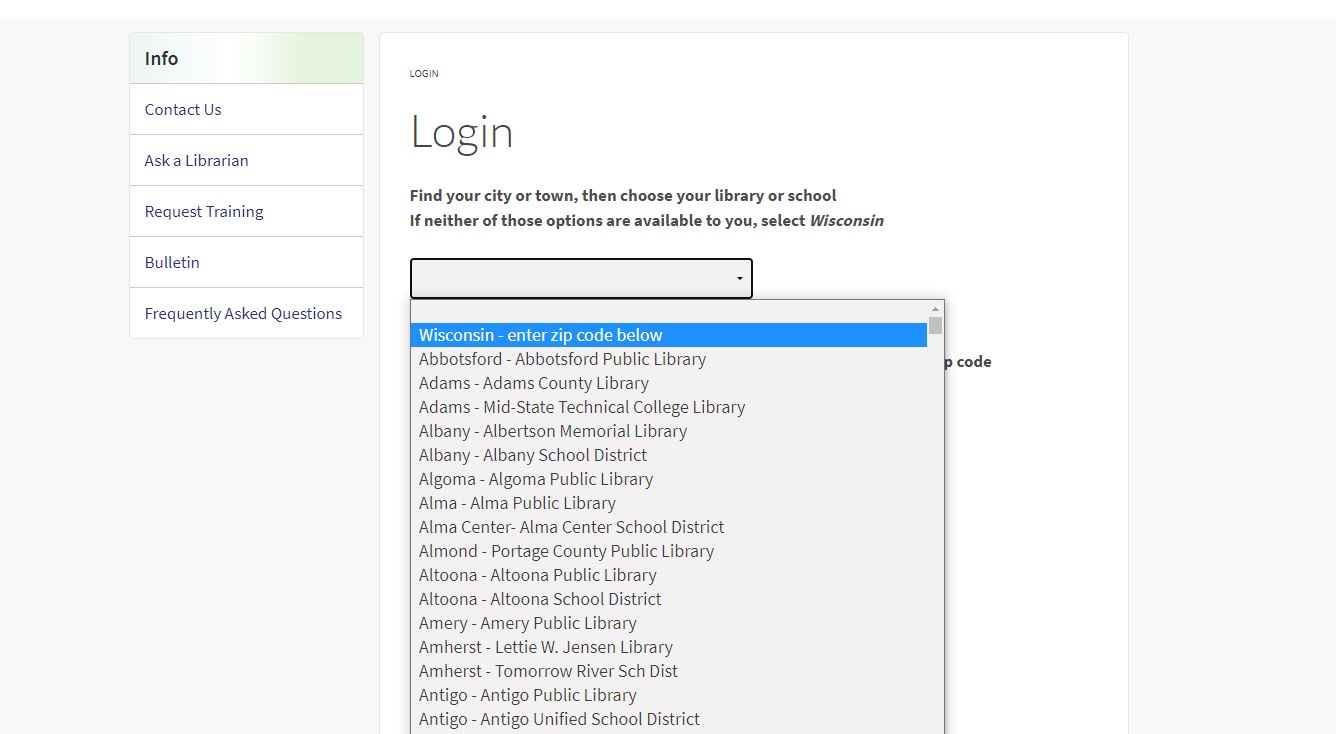Select Algoma Public Library

click(535, 479)
